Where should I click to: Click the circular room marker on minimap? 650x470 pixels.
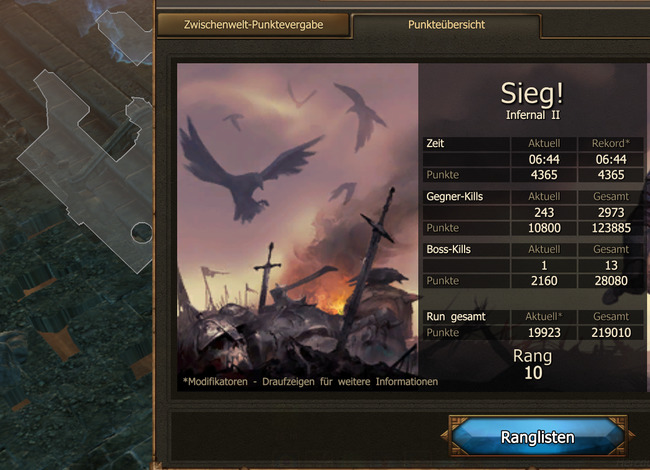point(142,233)
